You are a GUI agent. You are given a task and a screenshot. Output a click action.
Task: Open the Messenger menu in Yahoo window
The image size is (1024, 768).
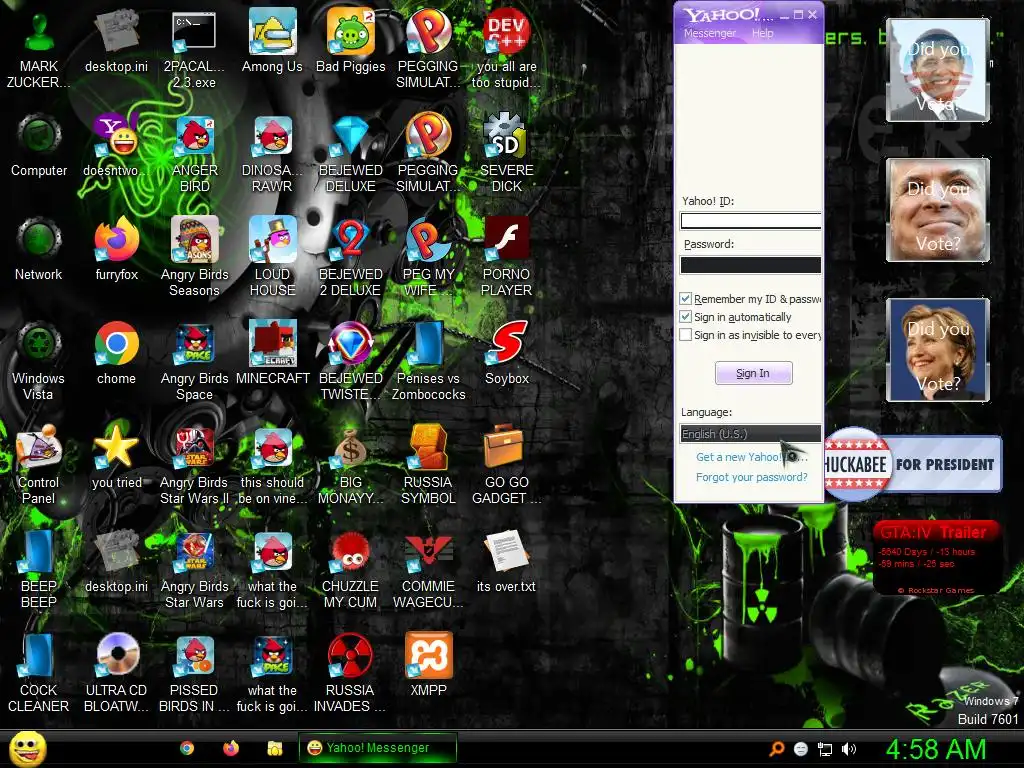[x=710, y=33]
